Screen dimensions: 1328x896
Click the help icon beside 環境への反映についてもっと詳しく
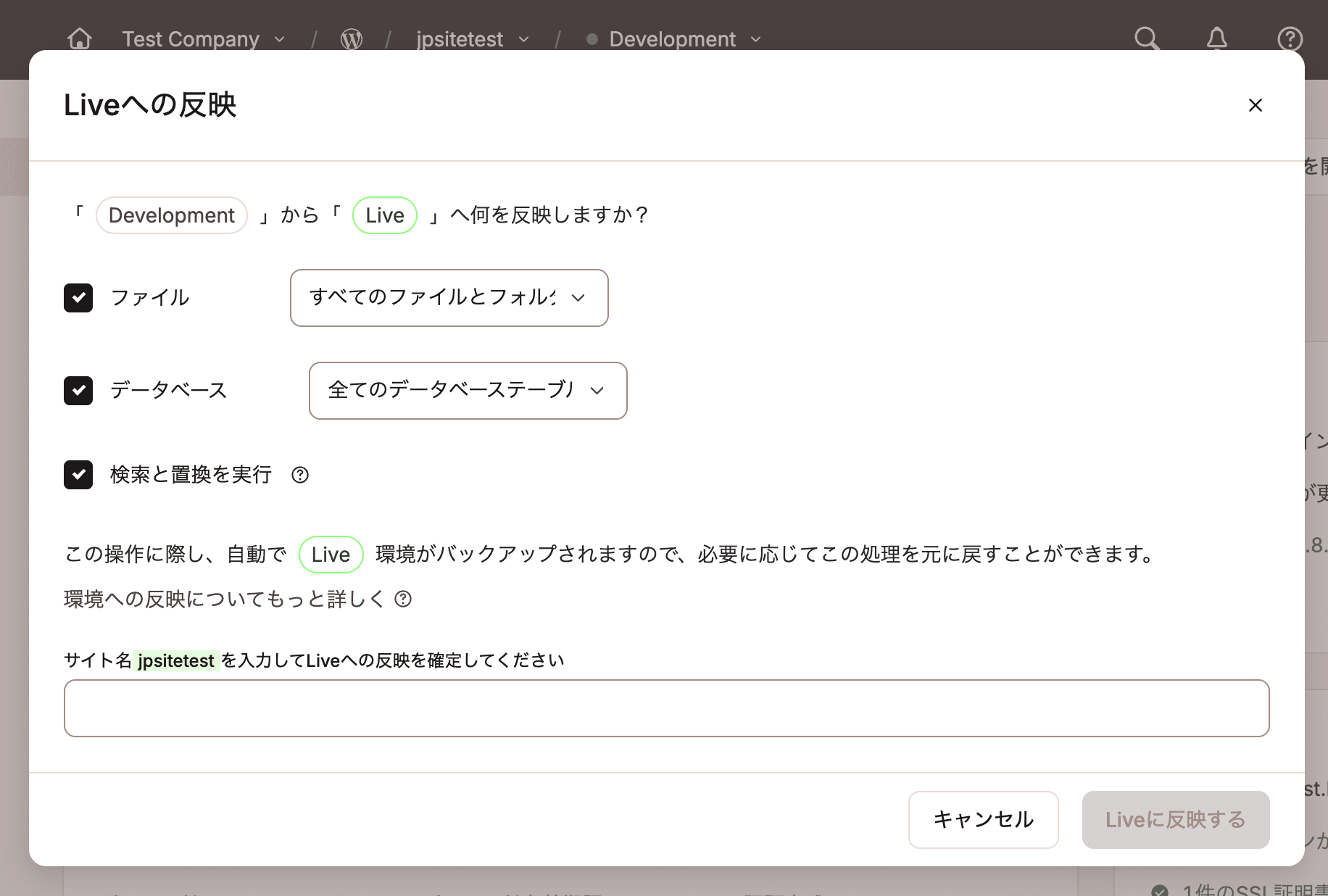pyautogui.click(x=404, y=600)
